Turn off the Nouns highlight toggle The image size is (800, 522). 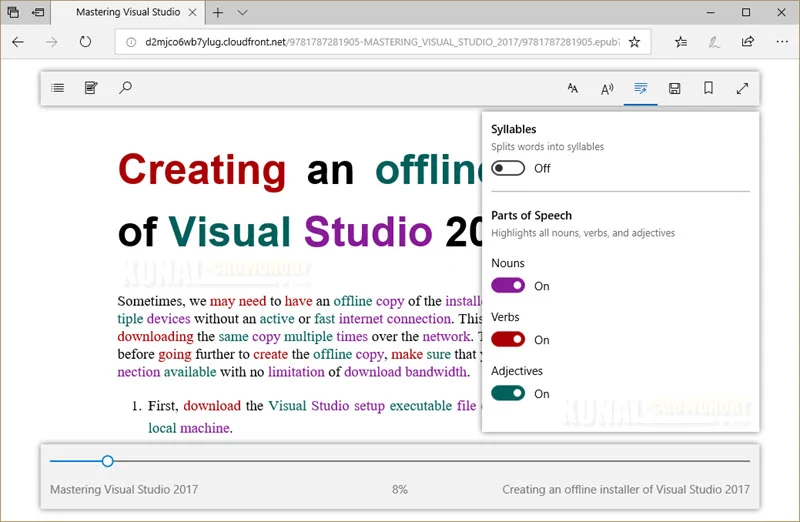tap(508, 286)
